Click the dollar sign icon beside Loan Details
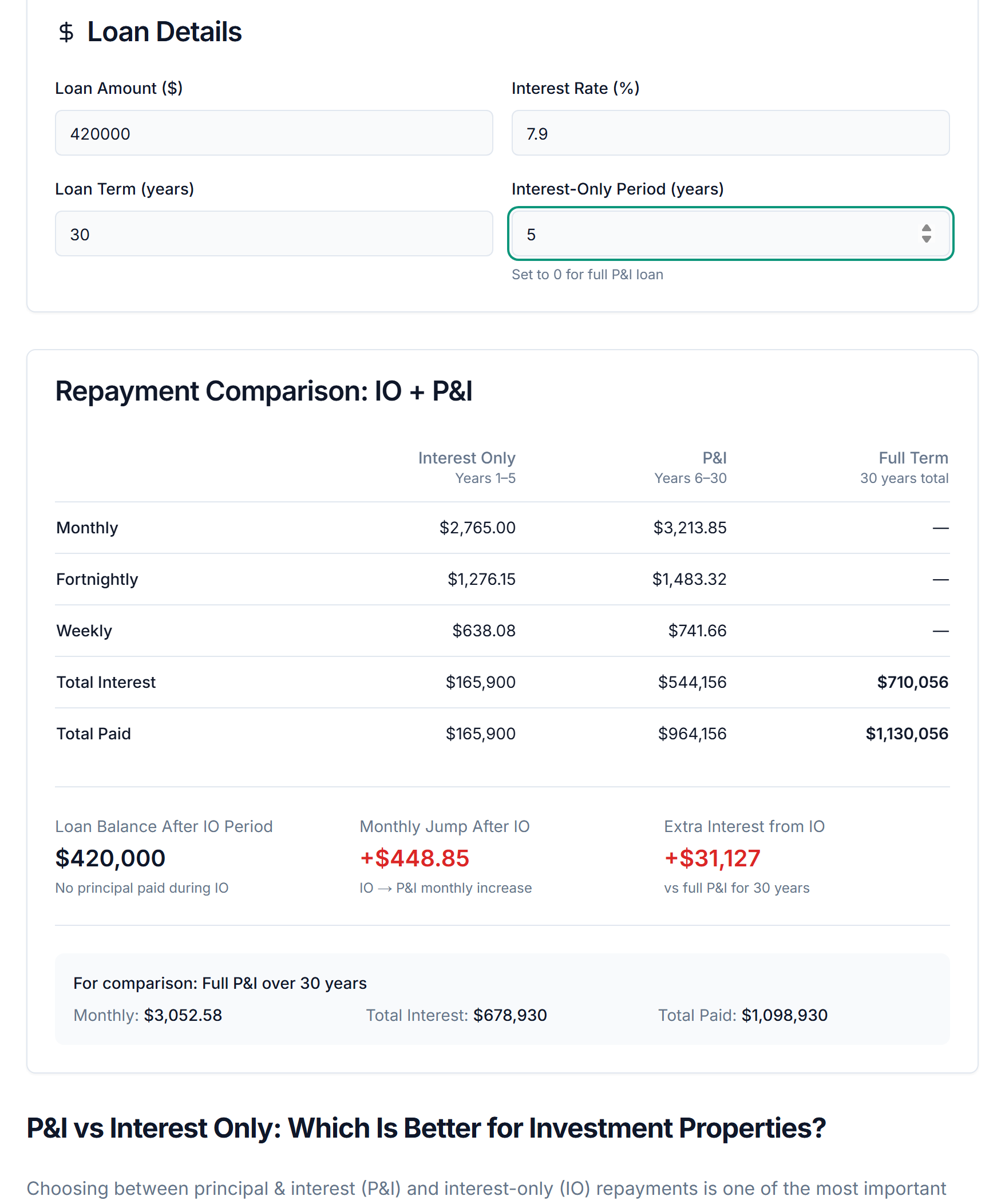The height and width of the screenshot is (1204, 1005). (66, 31)
